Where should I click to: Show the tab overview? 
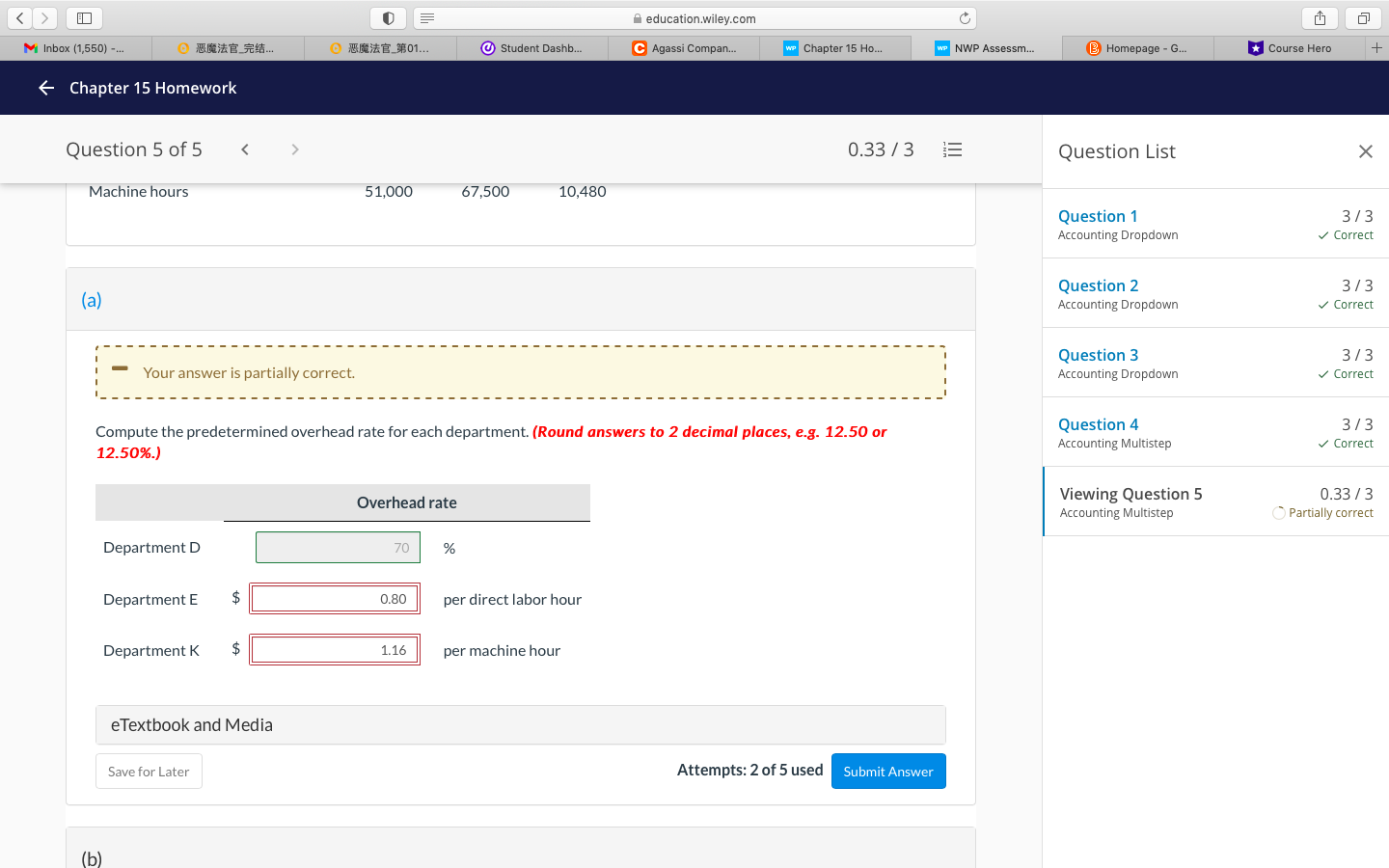(1364, 18)
